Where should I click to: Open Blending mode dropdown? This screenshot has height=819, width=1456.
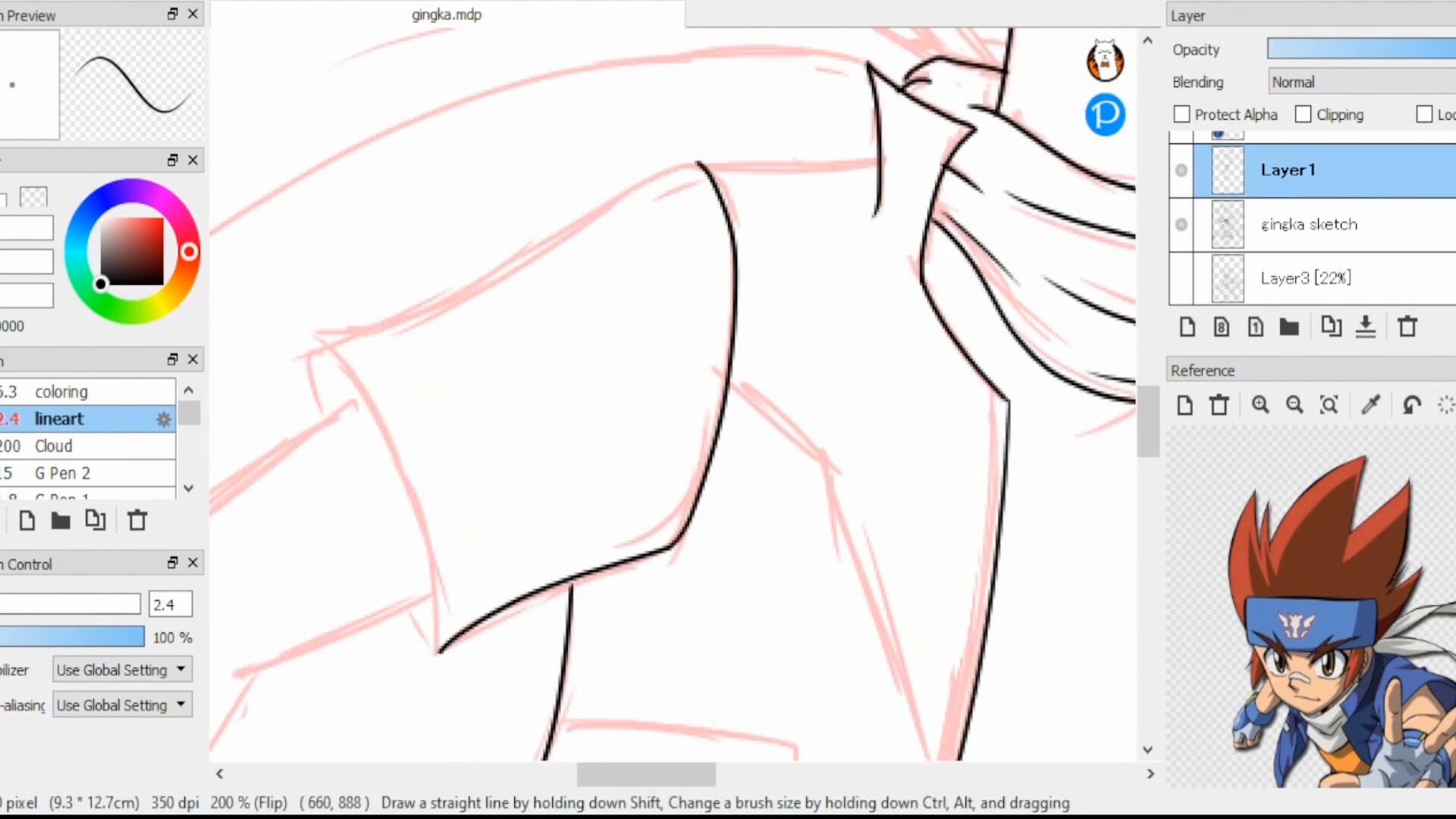click(1361, 82)
